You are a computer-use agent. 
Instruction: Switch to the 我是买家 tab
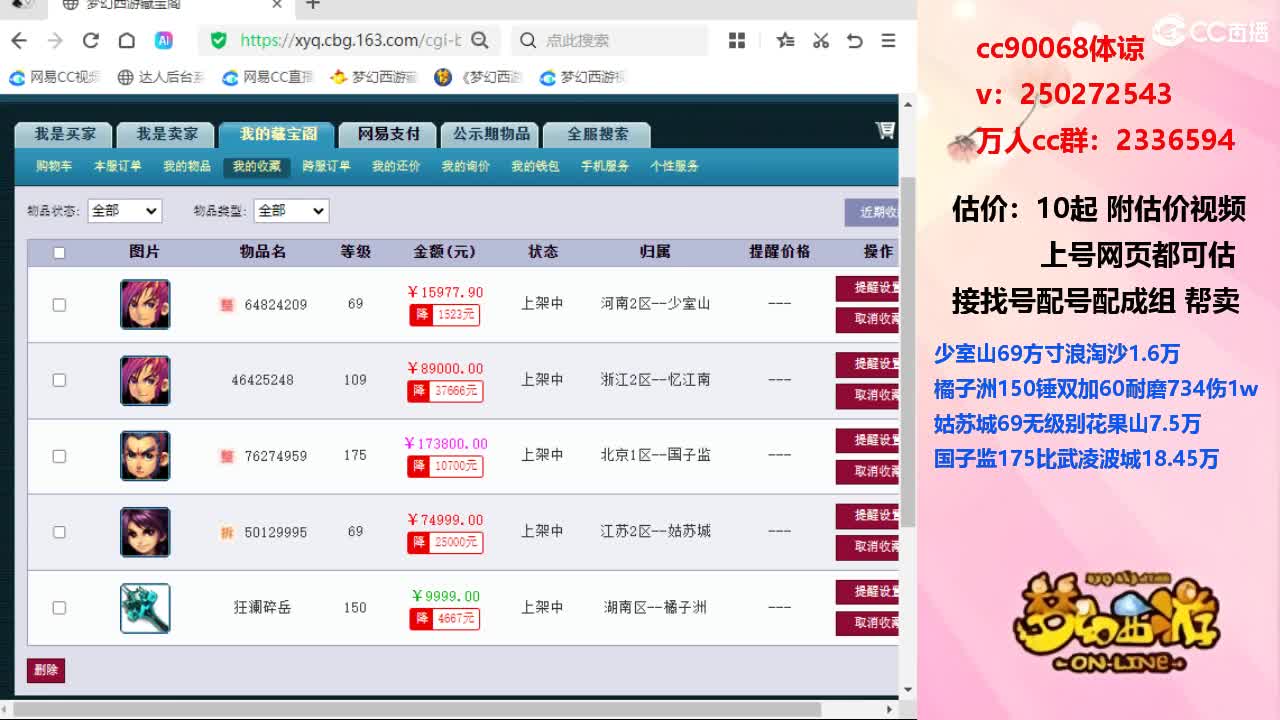(x=65, y=134)
